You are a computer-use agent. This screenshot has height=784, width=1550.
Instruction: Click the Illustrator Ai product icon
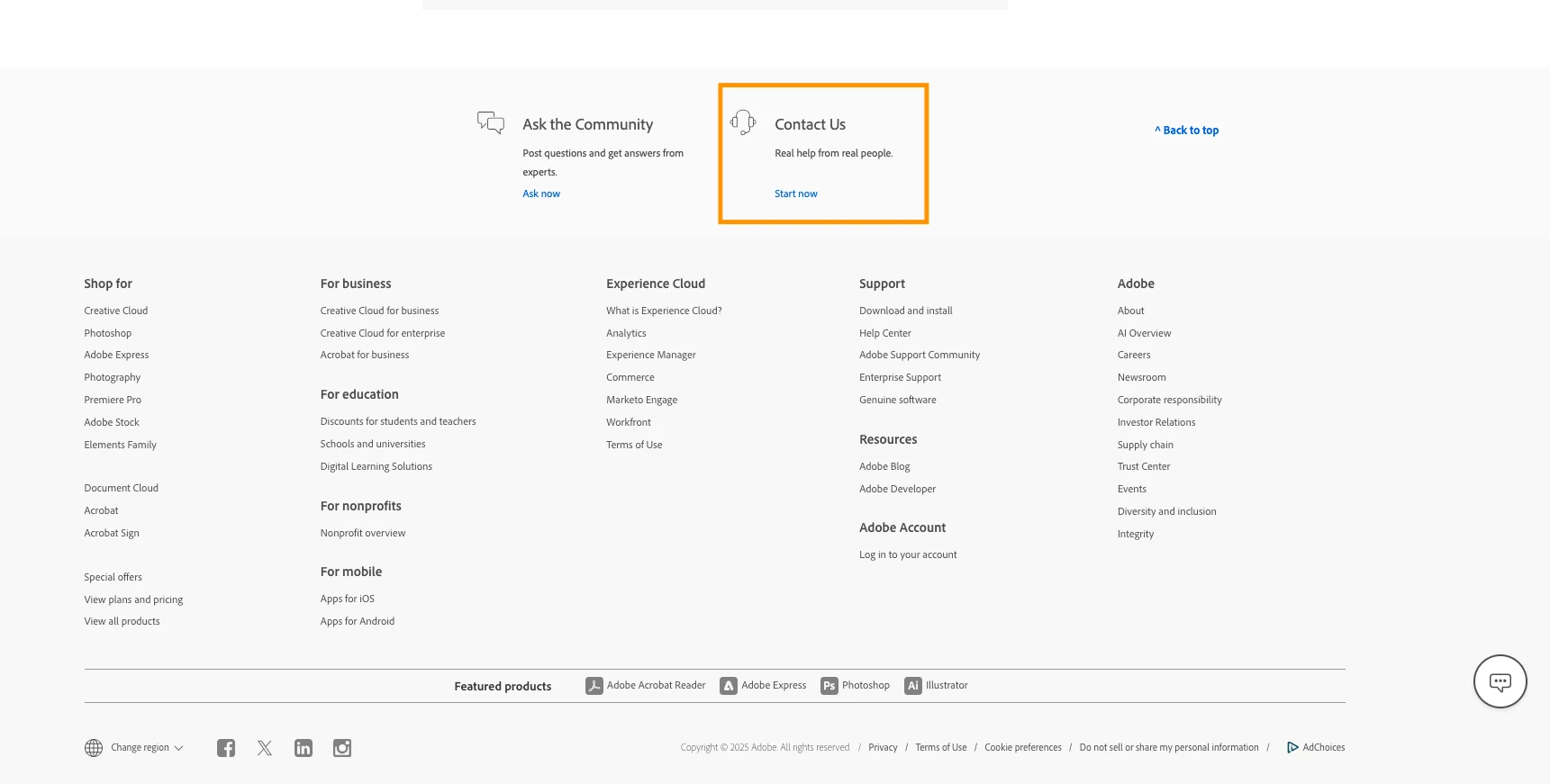[x=913, y=686]
